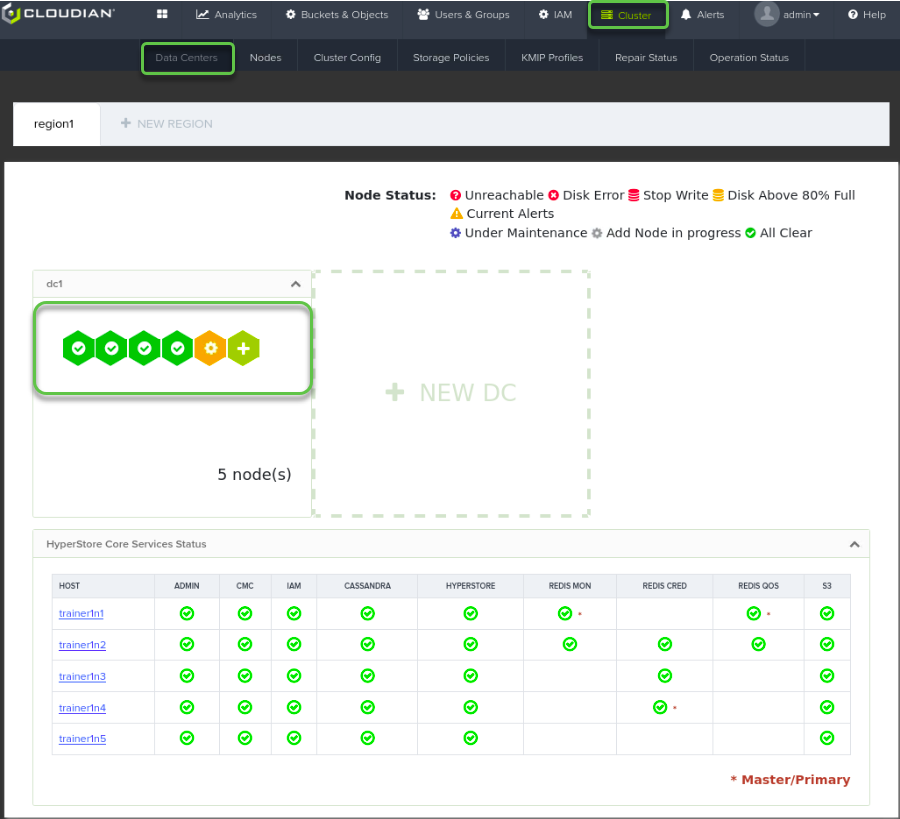Collapse HyperStore Core Services Status section
The image size is (900, 819).
click(855, 544)
